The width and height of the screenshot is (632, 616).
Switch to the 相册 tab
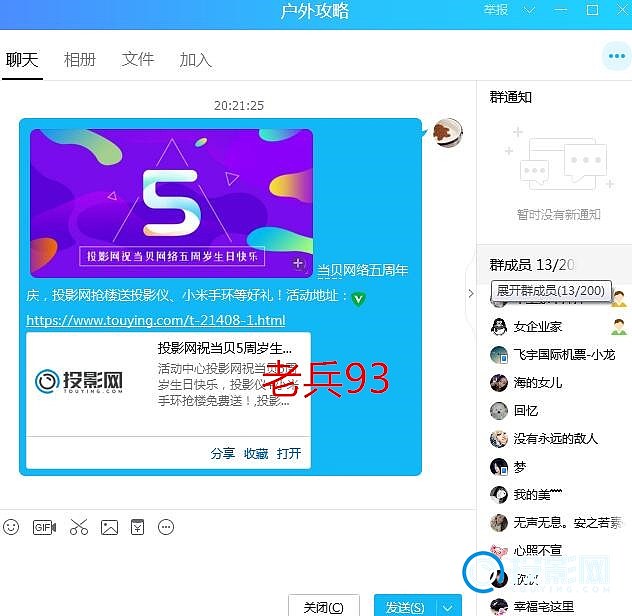point(80,59)
